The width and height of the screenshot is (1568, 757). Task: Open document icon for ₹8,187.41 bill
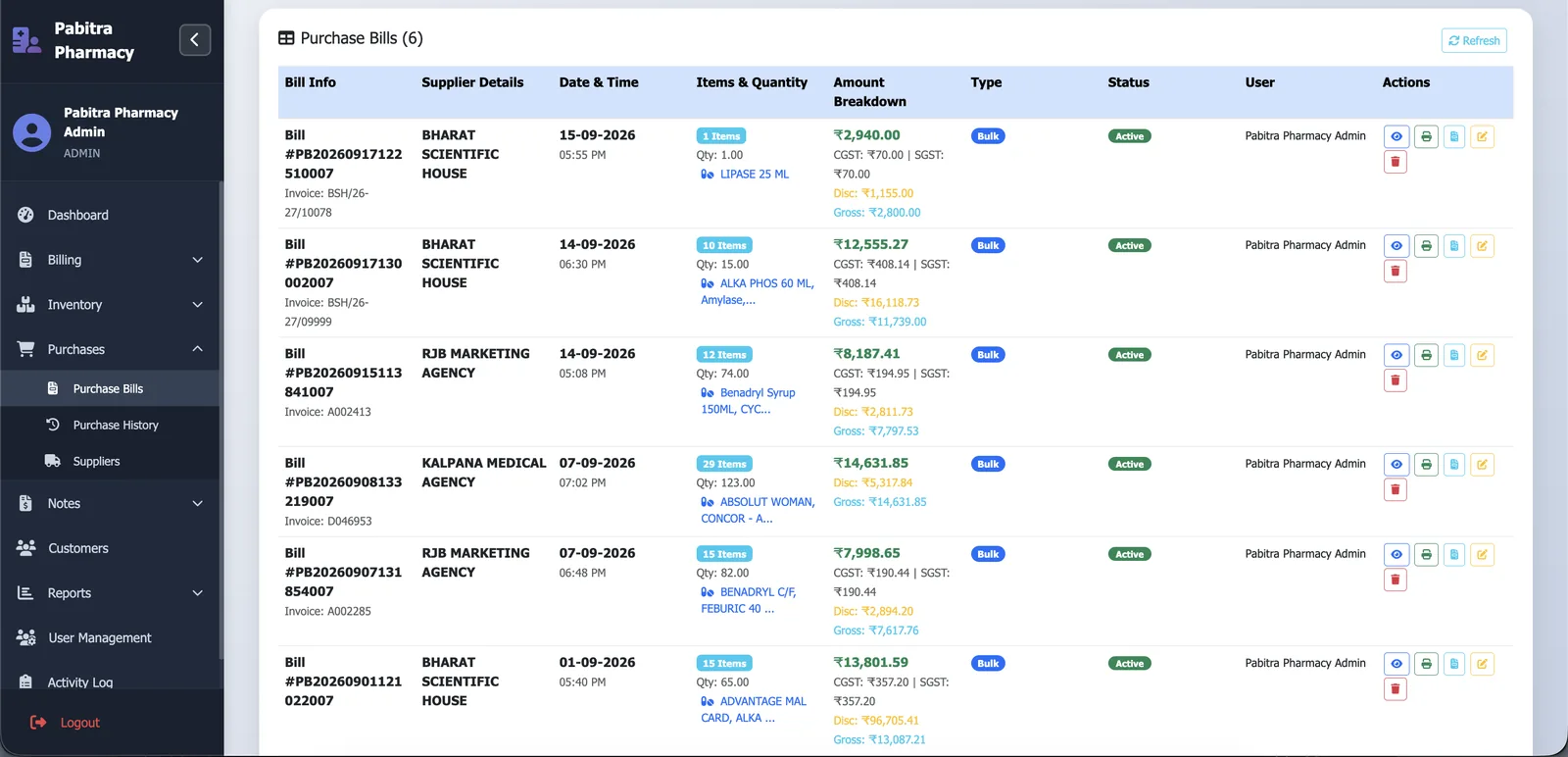pyautogui.click(x=1454, y=355)
